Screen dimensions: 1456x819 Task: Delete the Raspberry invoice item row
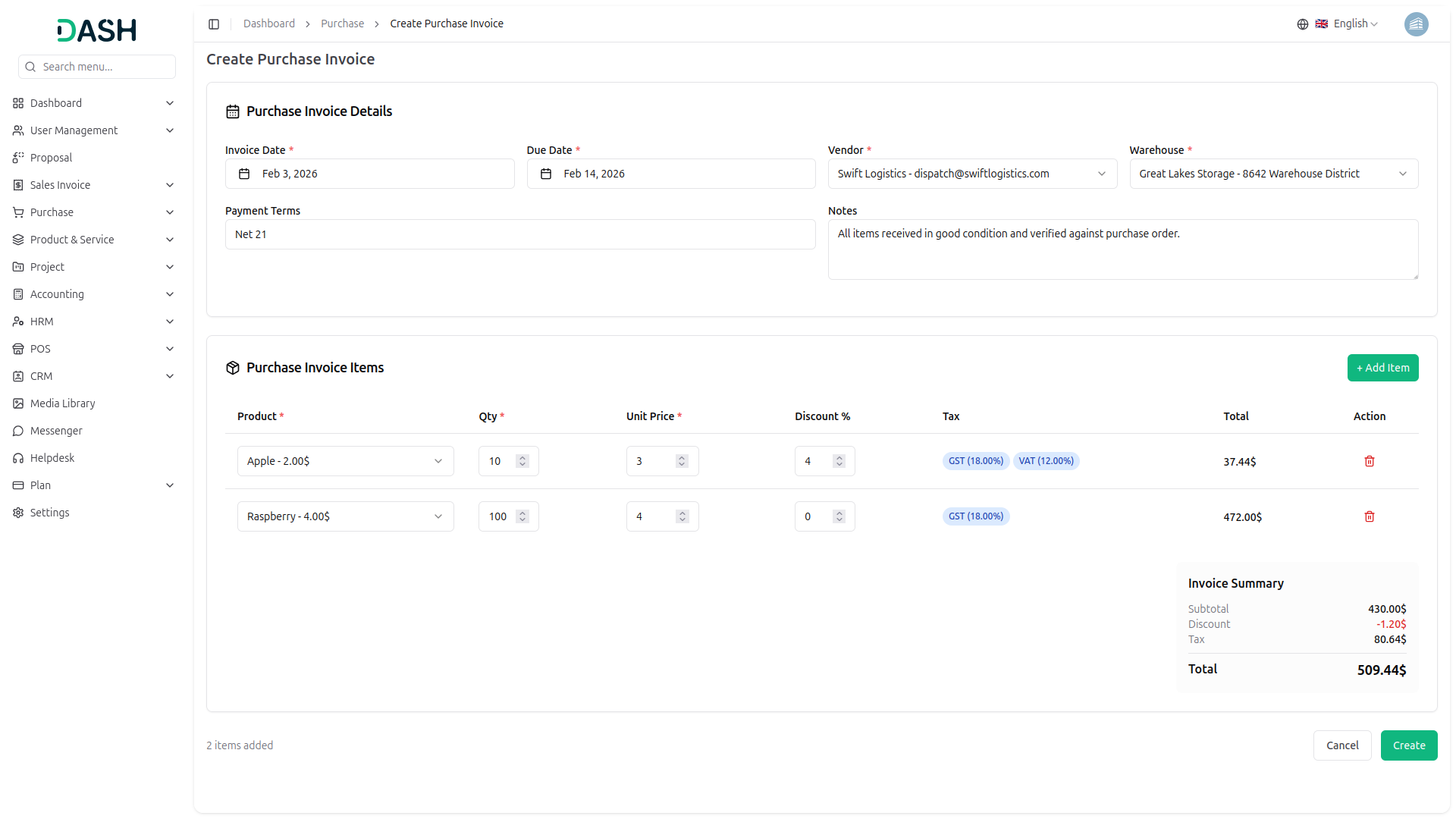(1369, 516)
